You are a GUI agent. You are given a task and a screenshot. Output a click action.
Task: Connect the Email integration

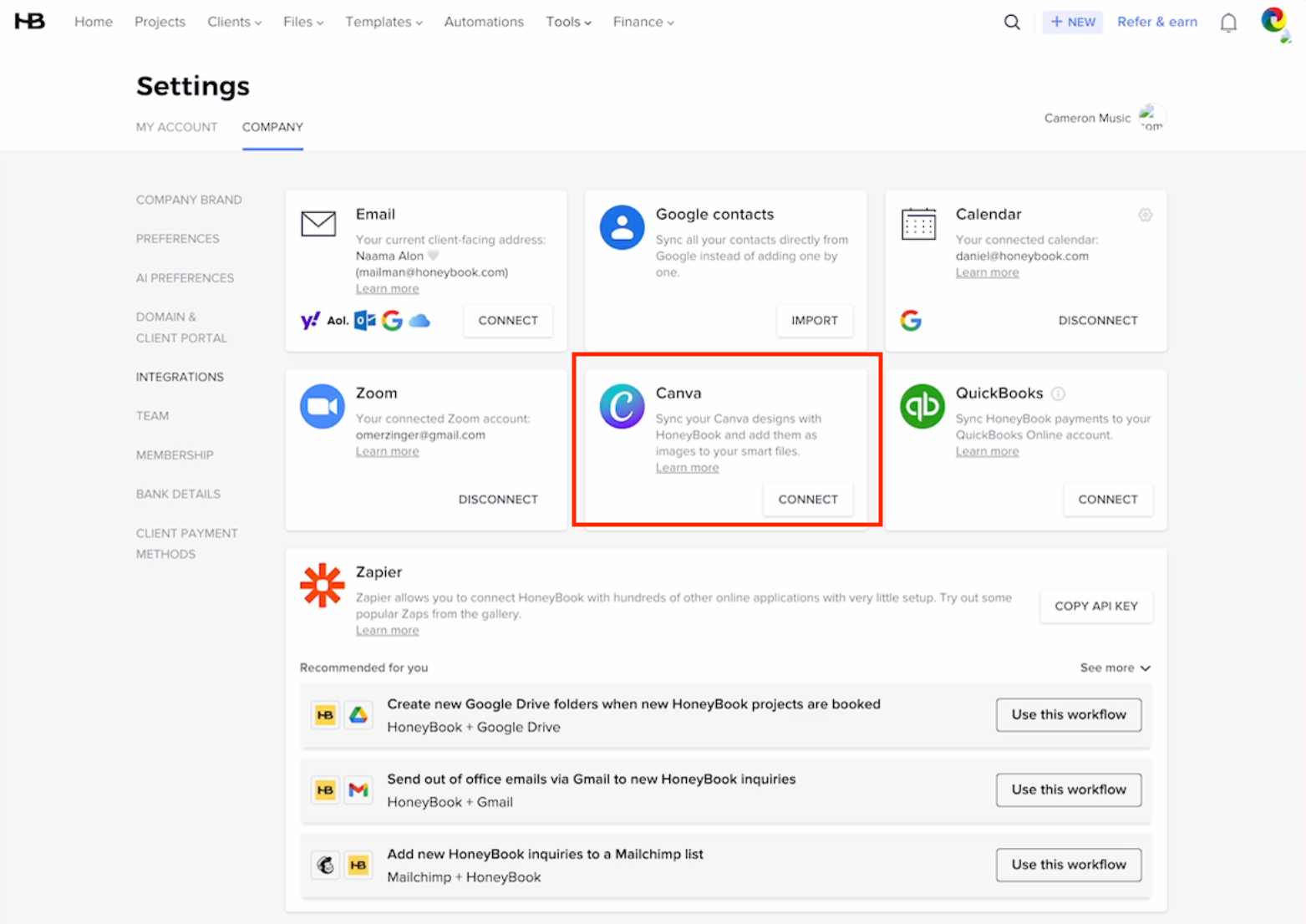(508, 321)
